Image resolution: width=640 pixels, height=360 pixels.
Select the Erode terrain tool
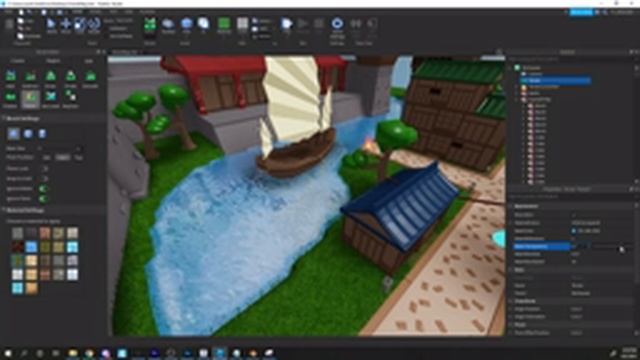[x=71, y=78]
